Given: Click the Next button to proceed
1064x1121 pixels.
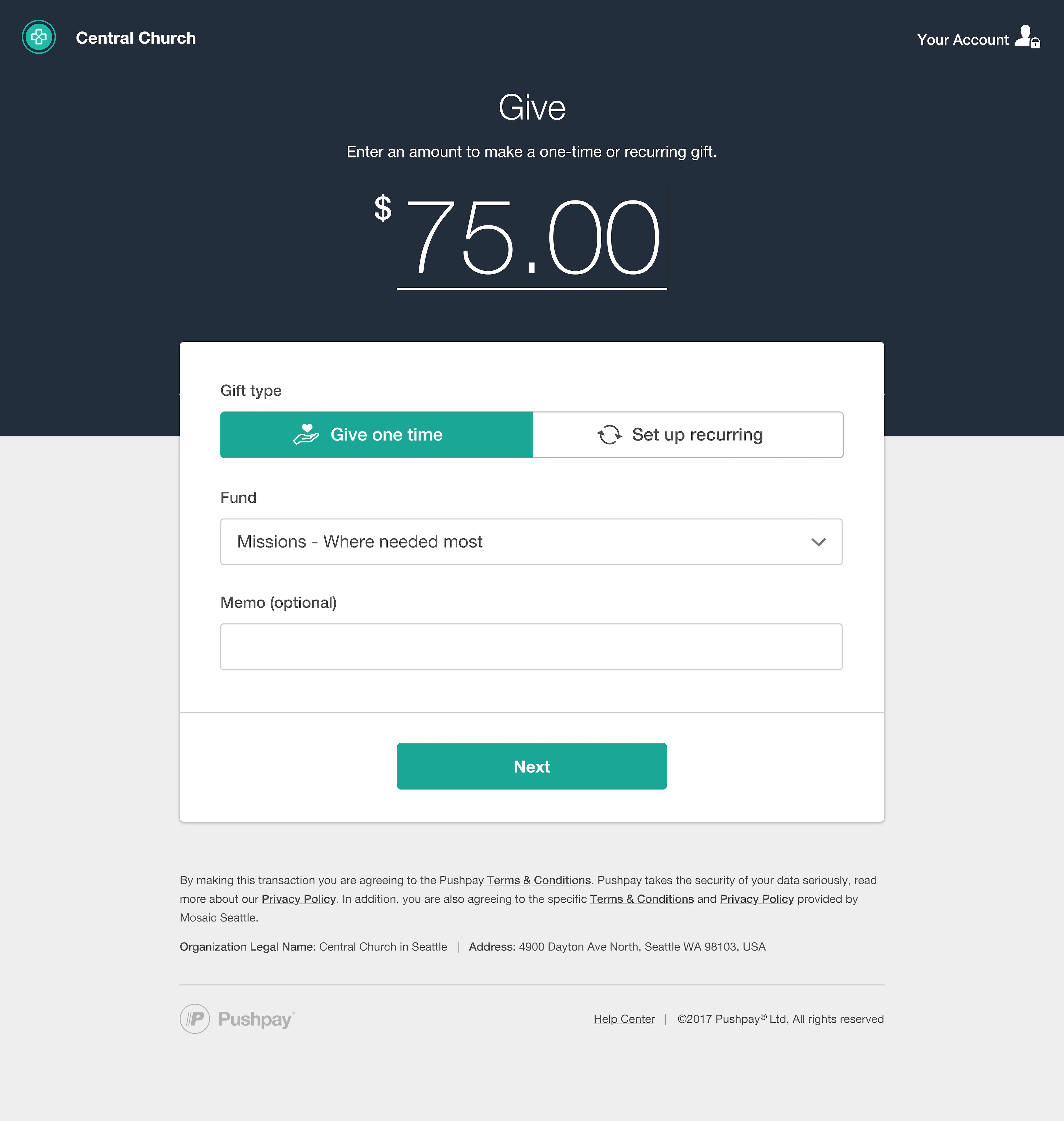Looking at the screenshot, I should coord(532,765).
